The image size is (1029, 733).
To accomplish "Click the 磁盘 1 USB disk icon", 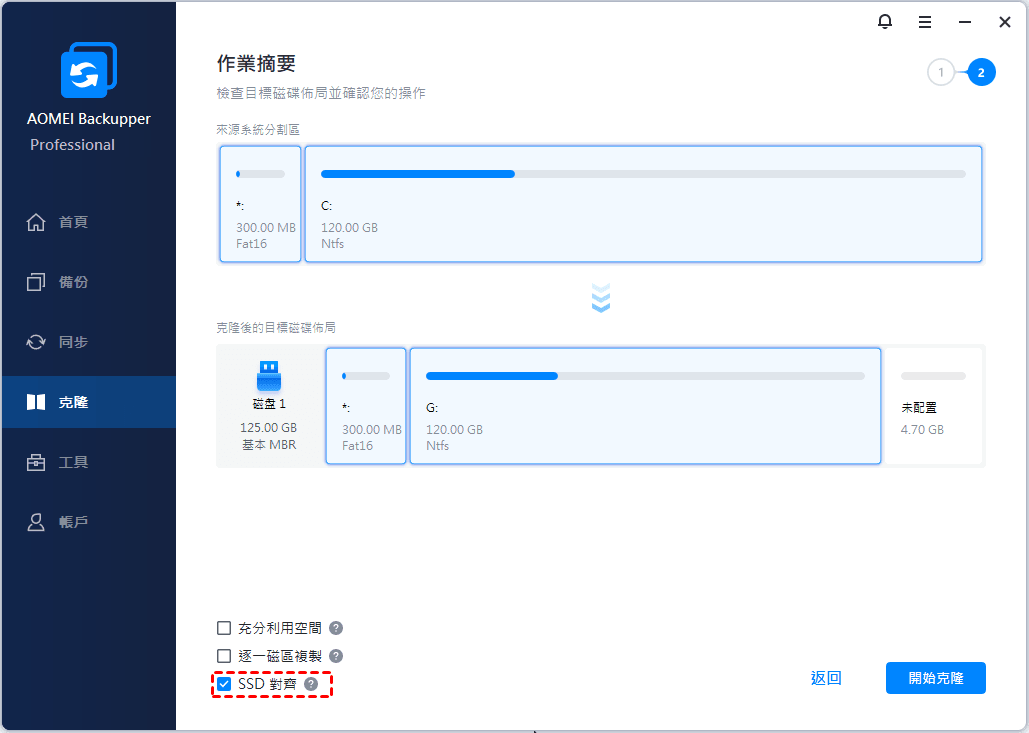I will 269,376.
